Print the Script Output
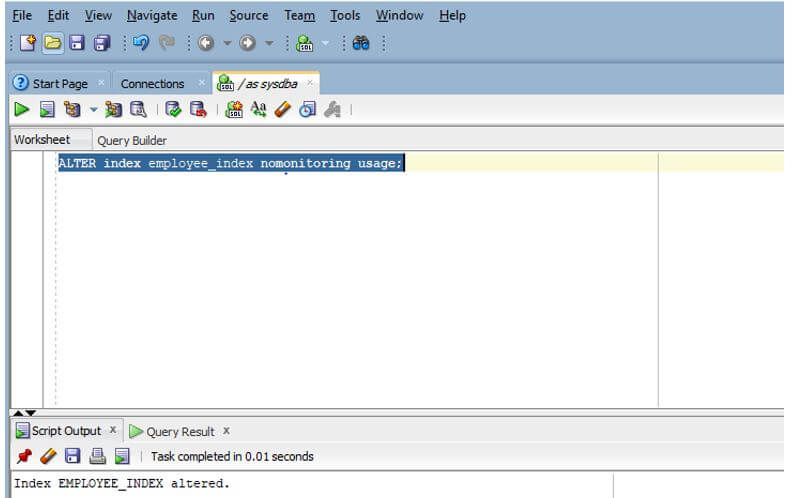The width and height of the screenshot is (797, 498). 98,456
